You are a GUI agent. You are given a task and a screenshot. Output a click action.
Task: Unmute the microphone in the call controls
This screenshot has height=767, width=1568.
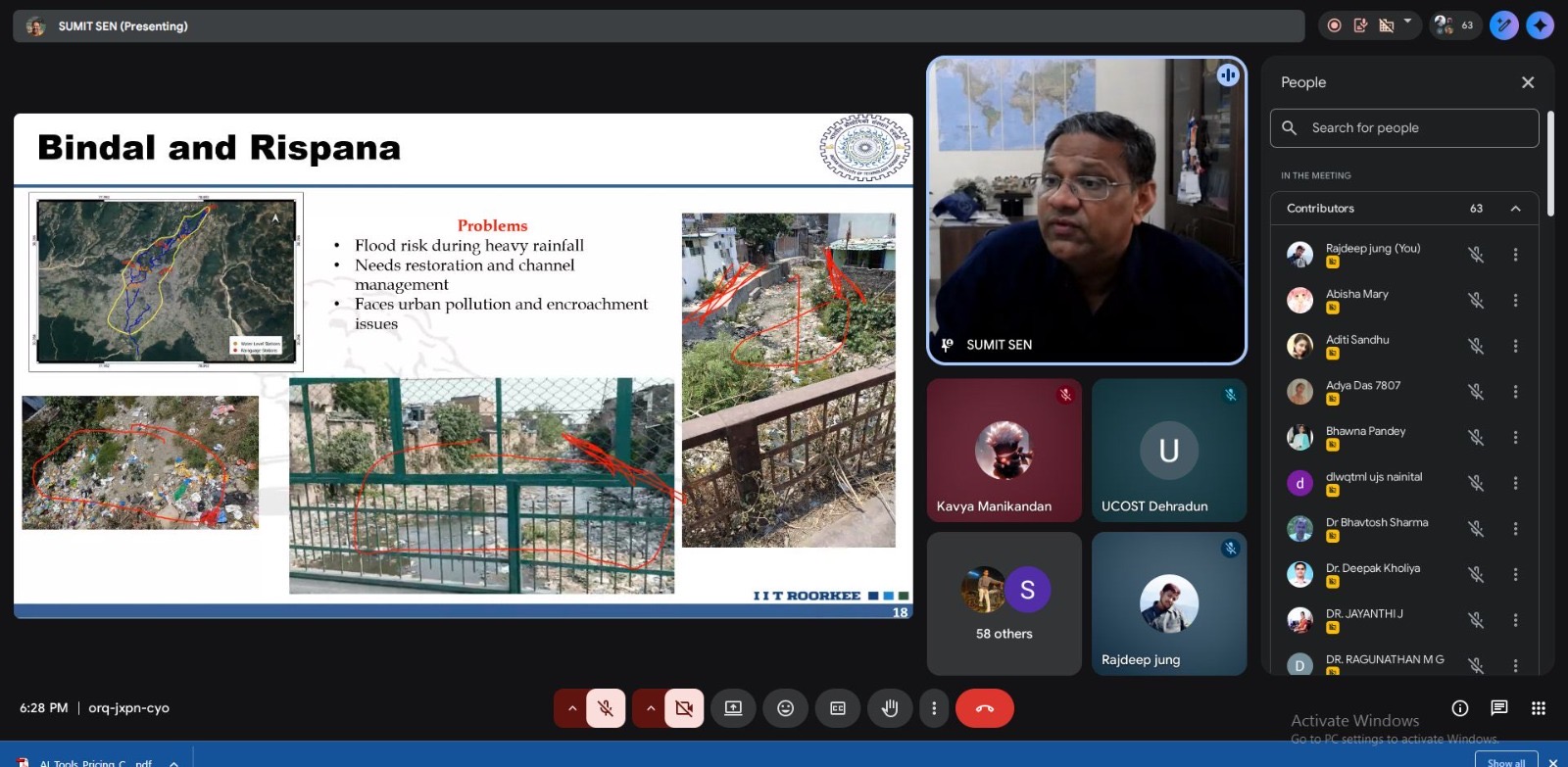click(606, 708)
